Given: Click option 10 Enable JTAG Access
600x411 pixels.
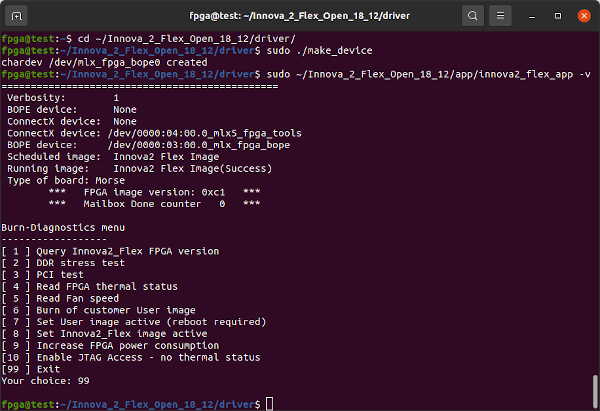Looking at the screenshot, I should tap(131, 358).
